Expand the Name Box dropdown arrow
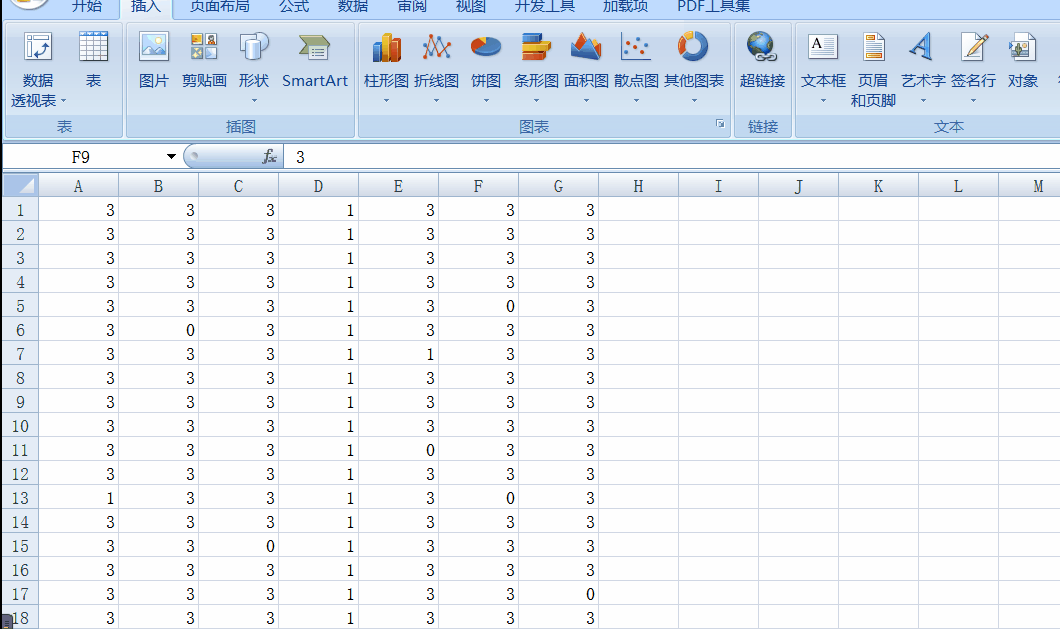 point(171,157)
